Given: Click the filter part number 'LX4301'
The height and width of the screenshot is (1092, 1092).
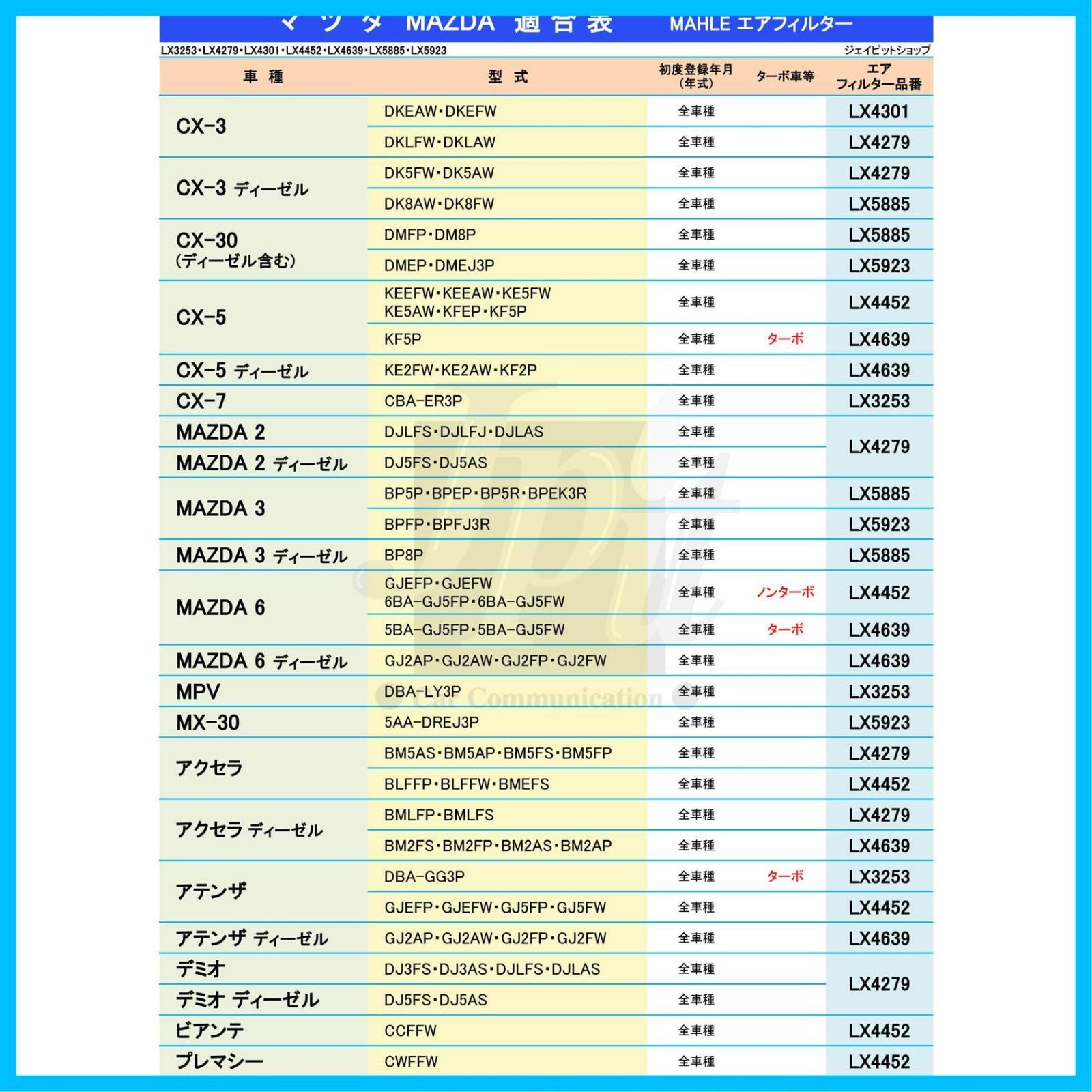Looking at the screenshot, I should [x=879, y=111].
